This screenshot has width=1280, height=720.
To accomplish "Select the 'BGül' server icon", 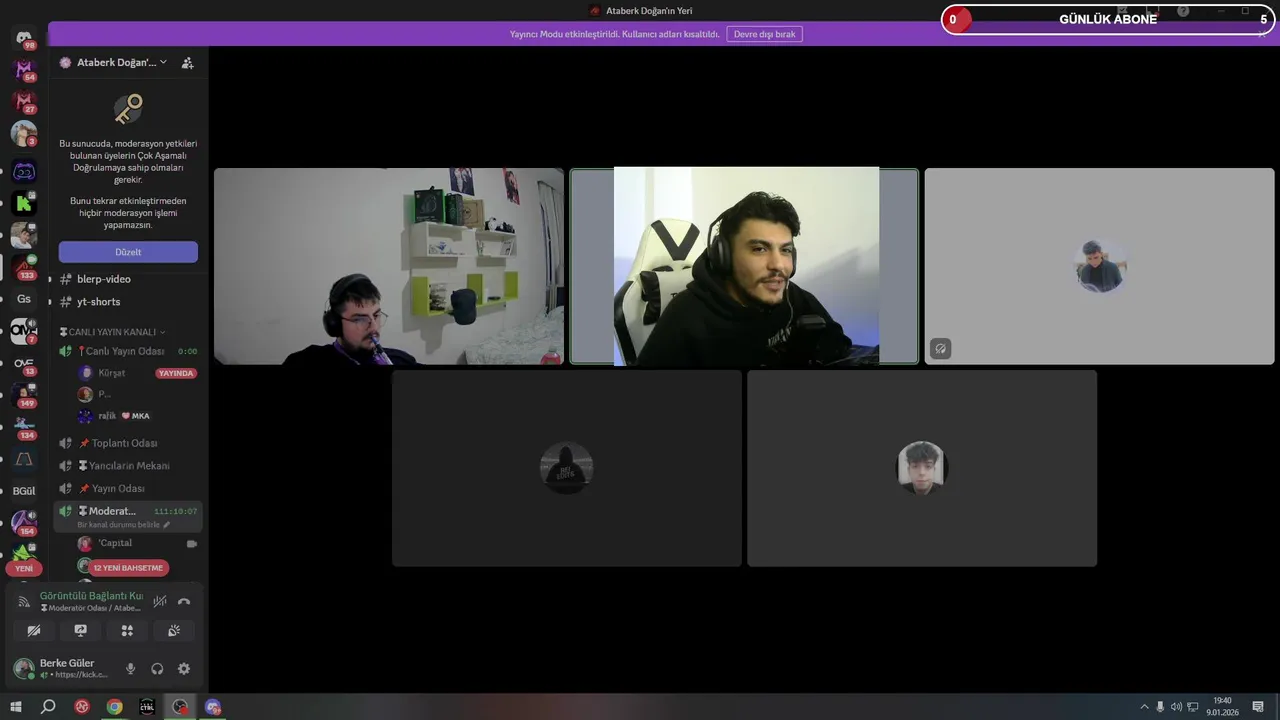I will (x=24, y=491).
